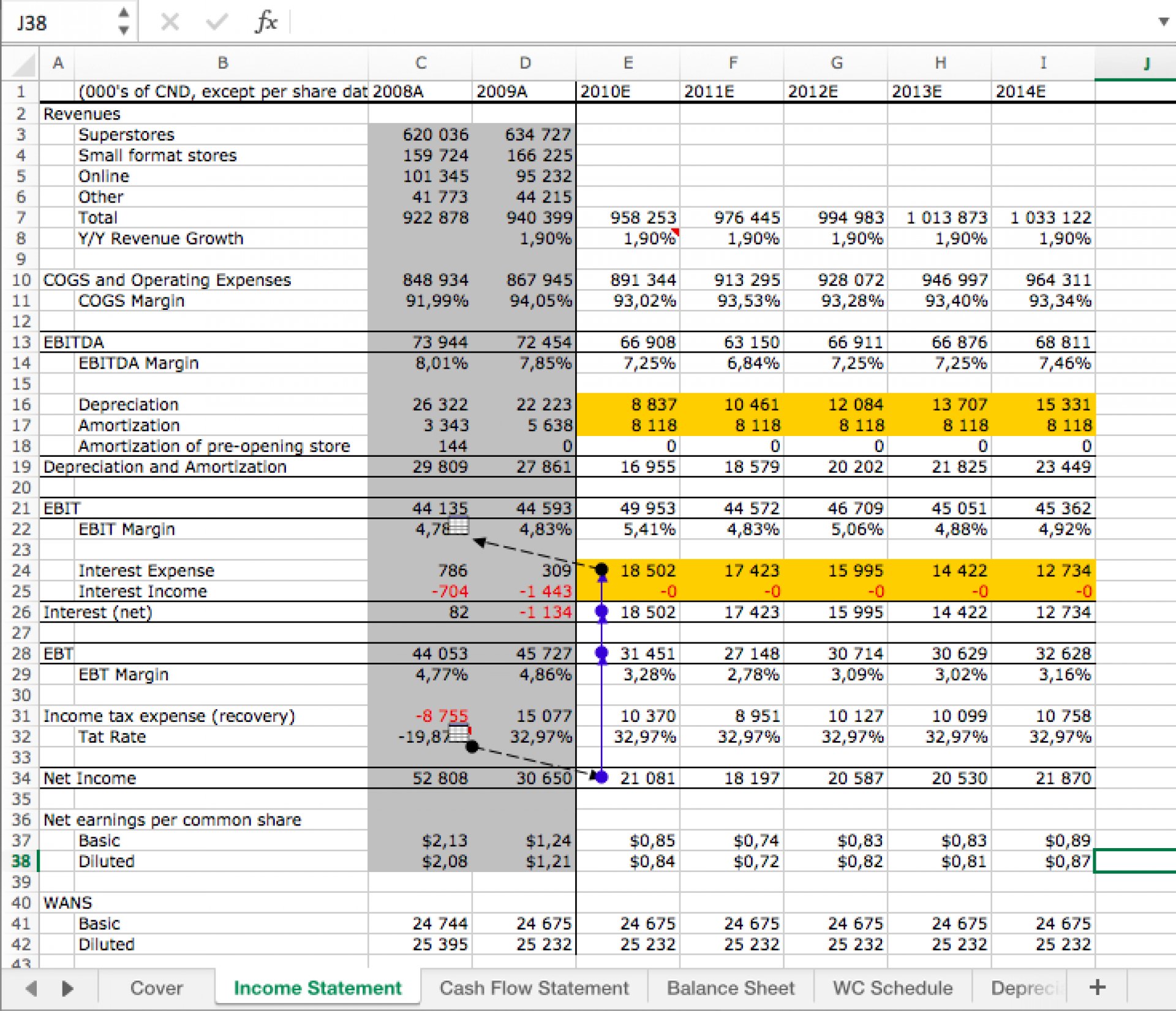1176x1011 pixels.
Task: Click the Small format stores label
Action: (x=157, y=156)
